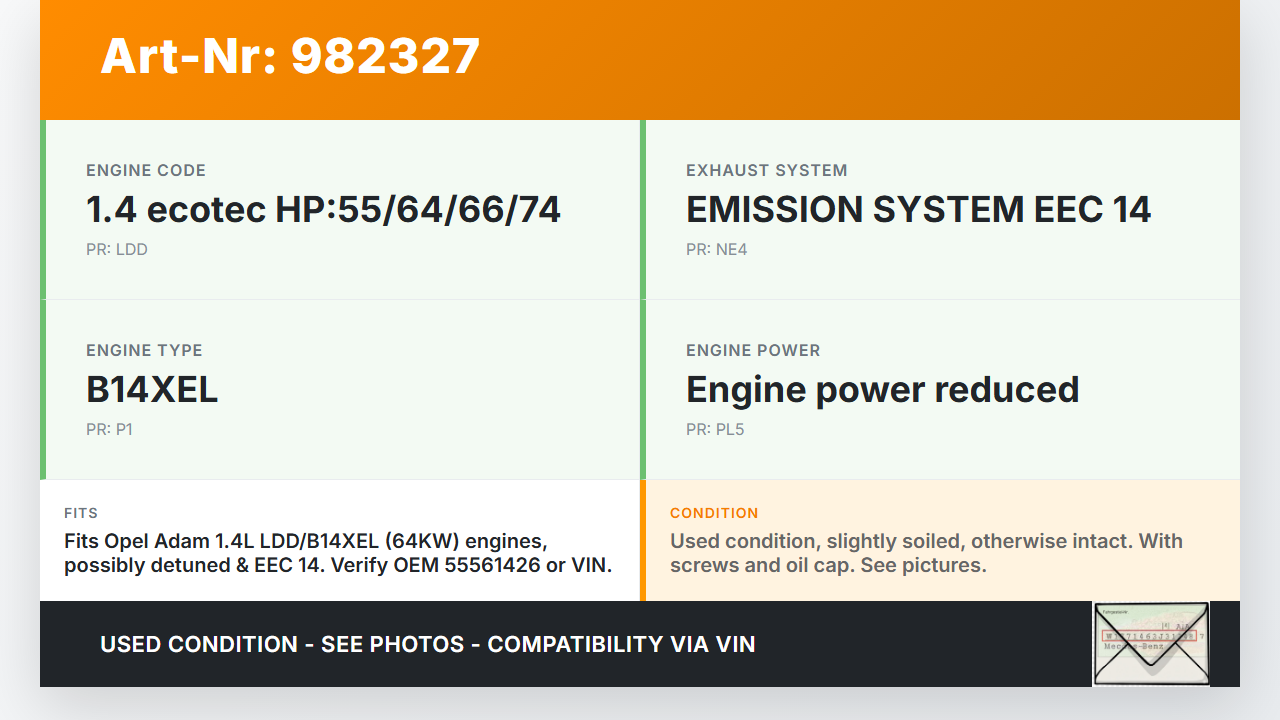The width and height of the screenshot is (1280, 720).
Task: Select the 1.4 ecotec HP:55/64/66/74 value
Action: (x=323, y=210)
